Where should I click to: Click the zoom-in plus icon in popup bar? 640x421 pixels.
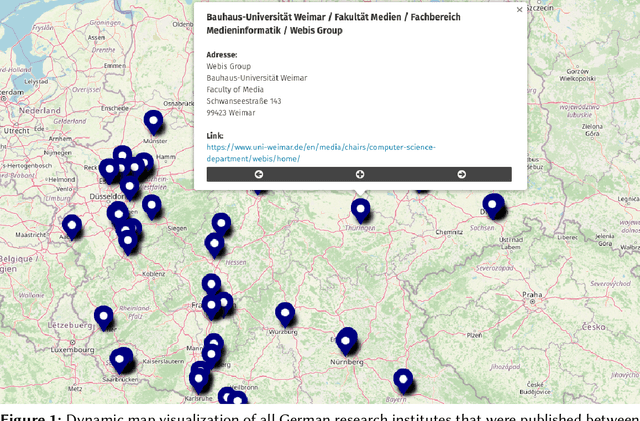point(360,174)
